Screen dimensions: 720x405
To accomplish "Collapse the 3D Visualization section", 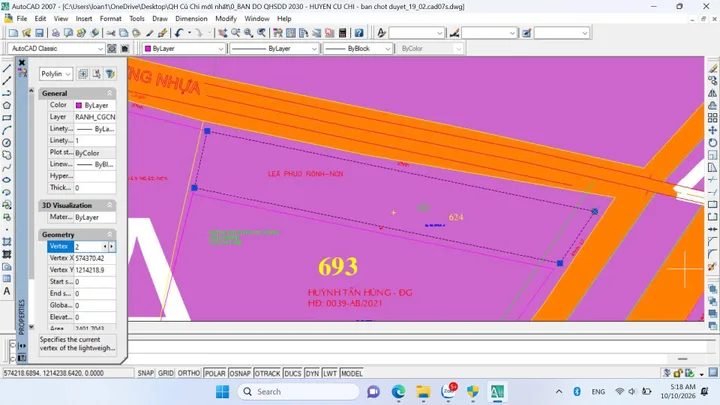I will coord(109,205).
